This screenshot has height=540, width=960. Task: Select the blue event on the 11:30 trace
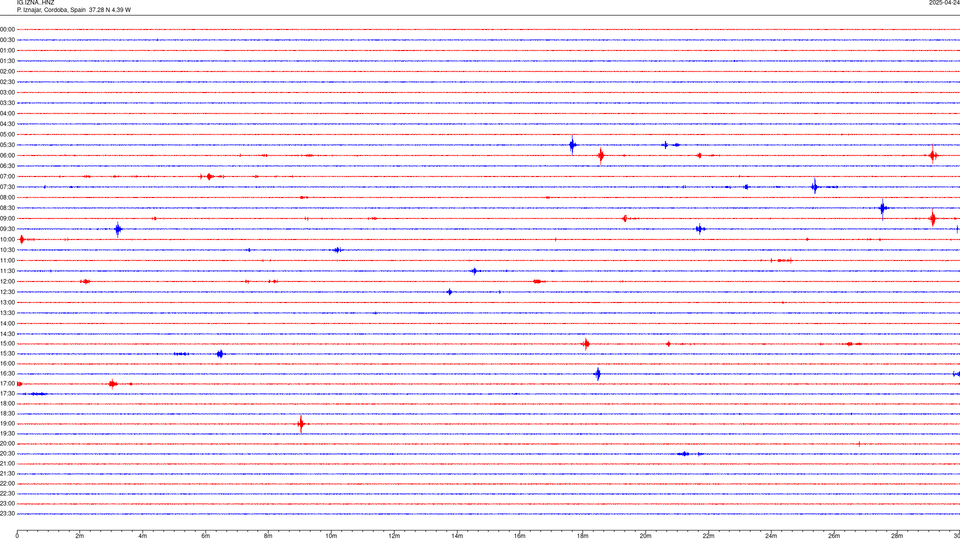(475, 271)
